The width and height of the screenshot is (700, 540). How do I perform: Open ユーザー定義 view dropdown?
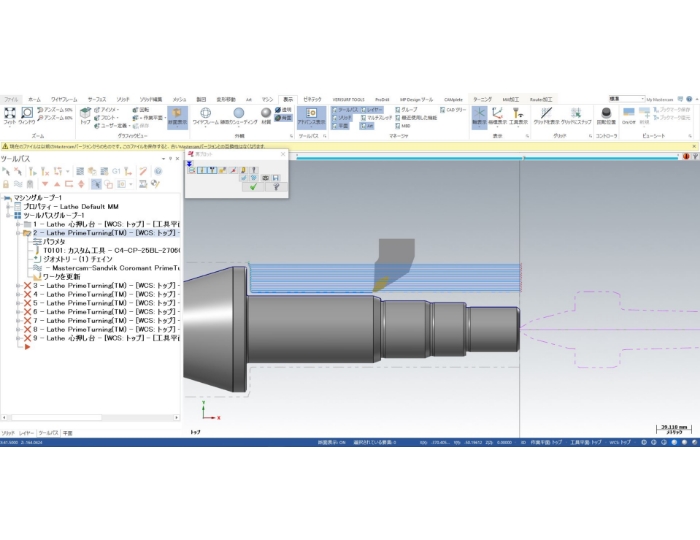pos(112,126)
